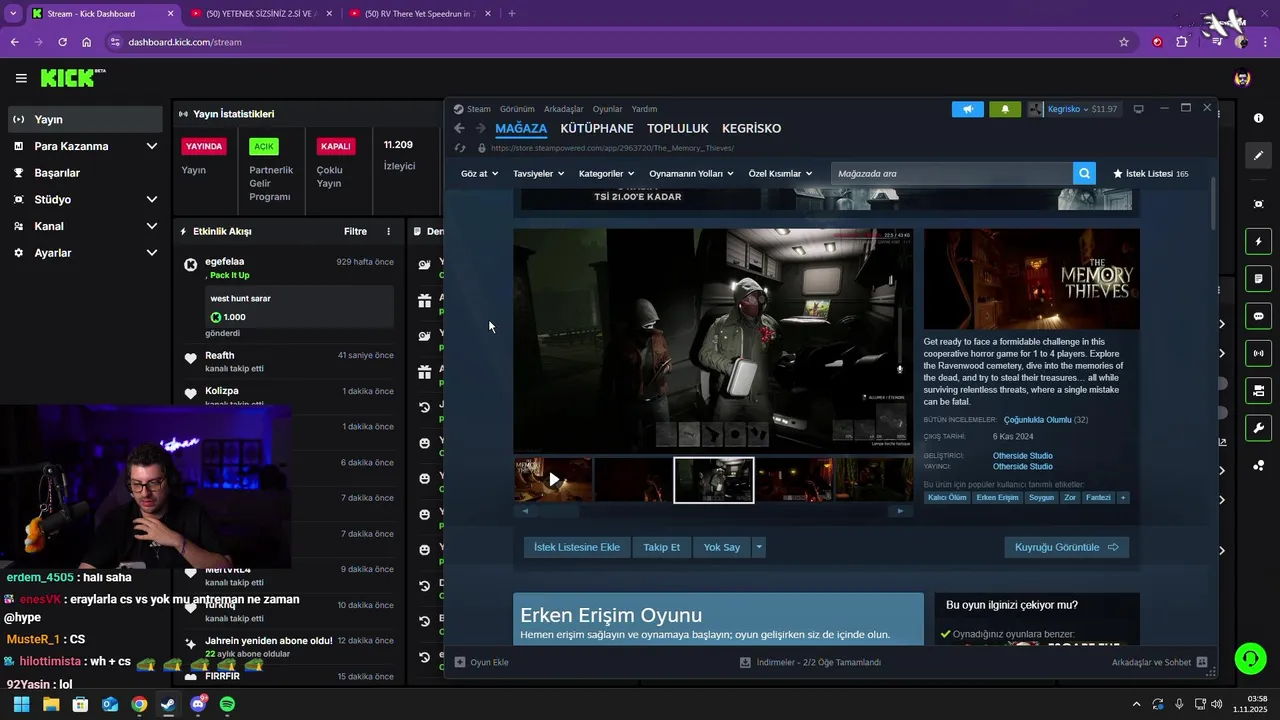
Task: Expand Kanal sidebar section
Action: tap(152, 226)
